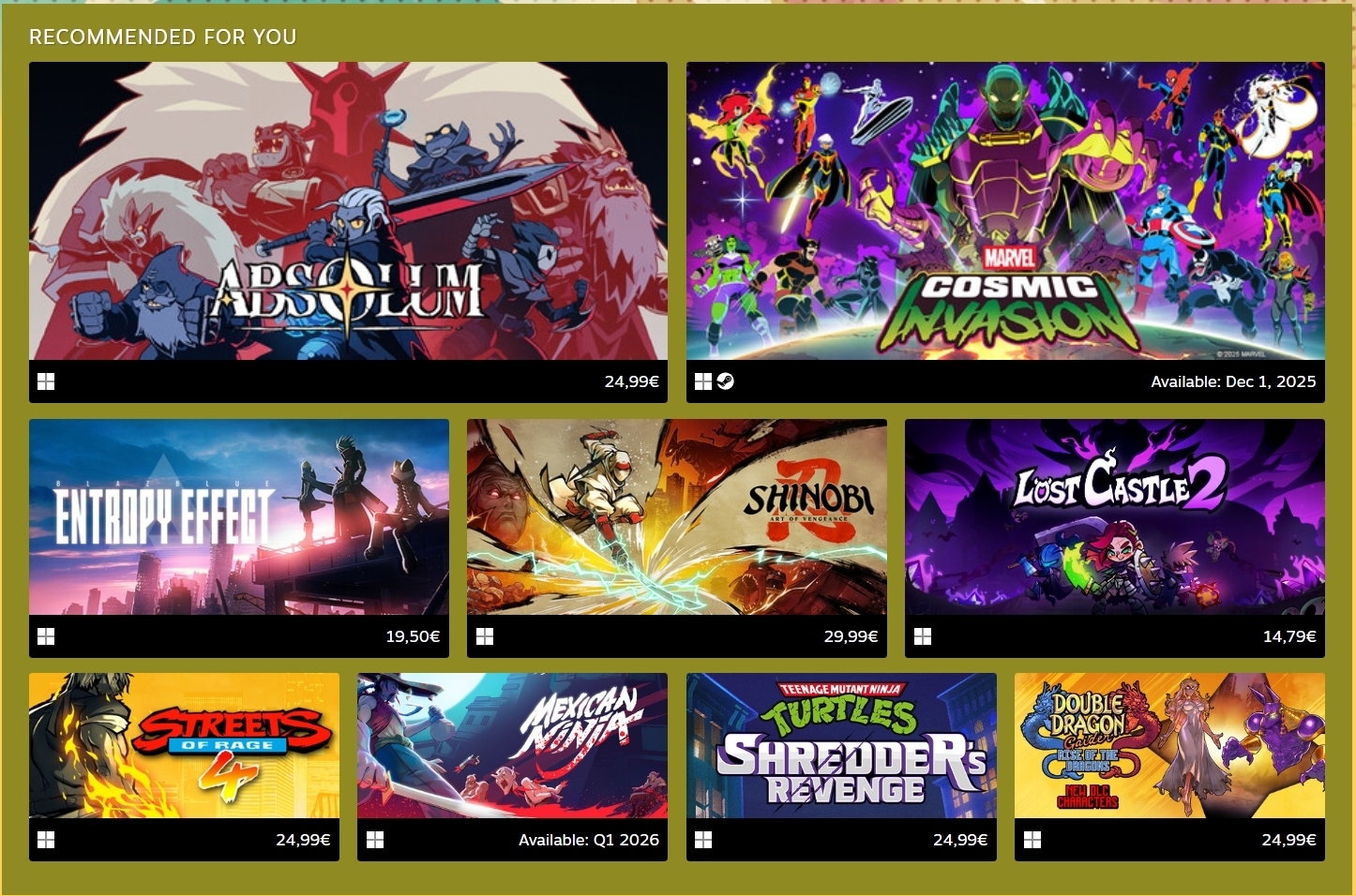Open Shinobi Art of Vengeance capsule
1356x896 pixels.
(x=677, y=517)
